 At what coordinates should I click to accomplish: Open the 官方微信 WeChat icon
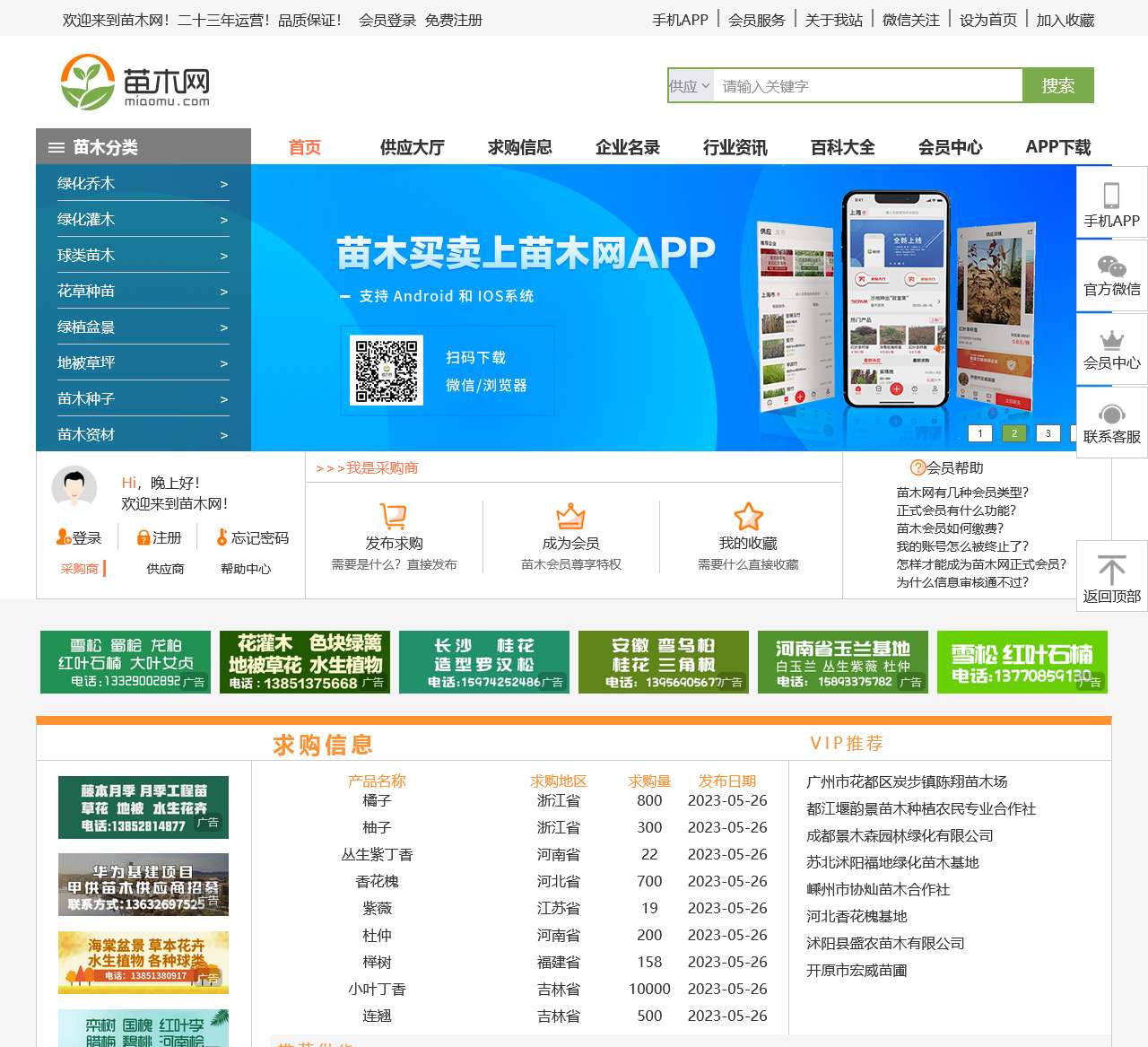click(x=1111, y=266)
